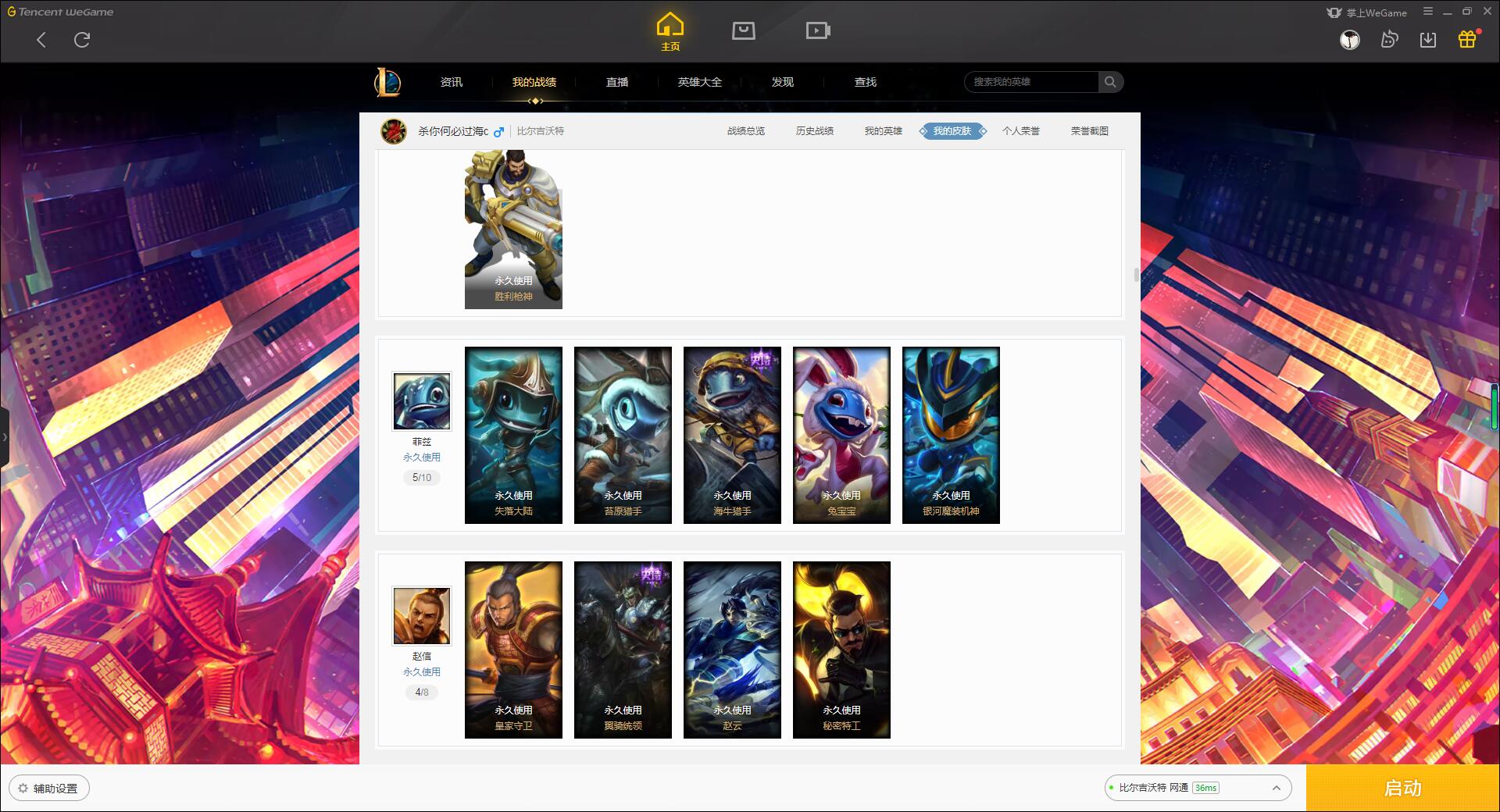1500x812 pixels.
Task: Click the 5/10 skin count badge
Action: click(422, 478)
